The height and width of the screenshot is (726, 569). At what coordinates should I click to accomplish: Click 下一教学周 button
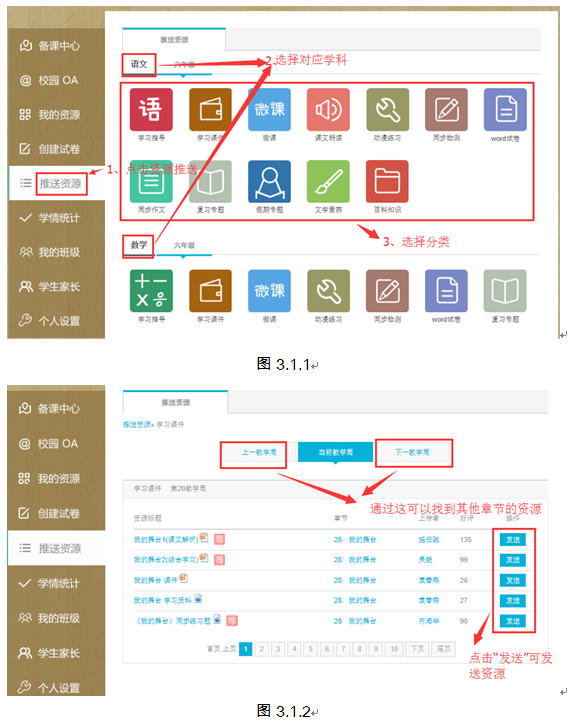pos(413,452)
